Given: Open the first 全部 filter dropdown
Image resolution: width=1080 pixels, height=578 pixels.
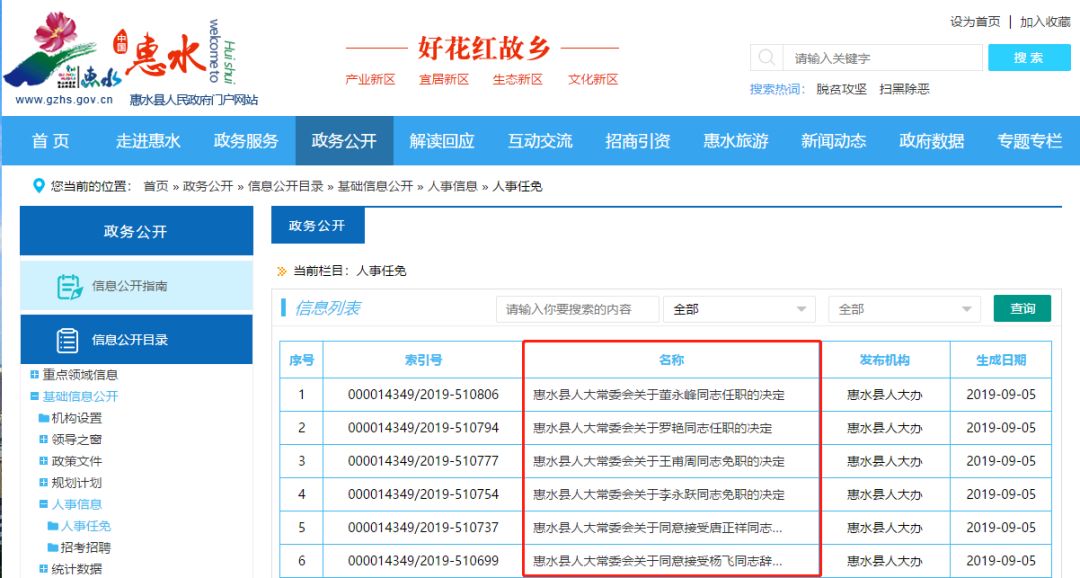Looking at the screenshot, I should 738,309.
